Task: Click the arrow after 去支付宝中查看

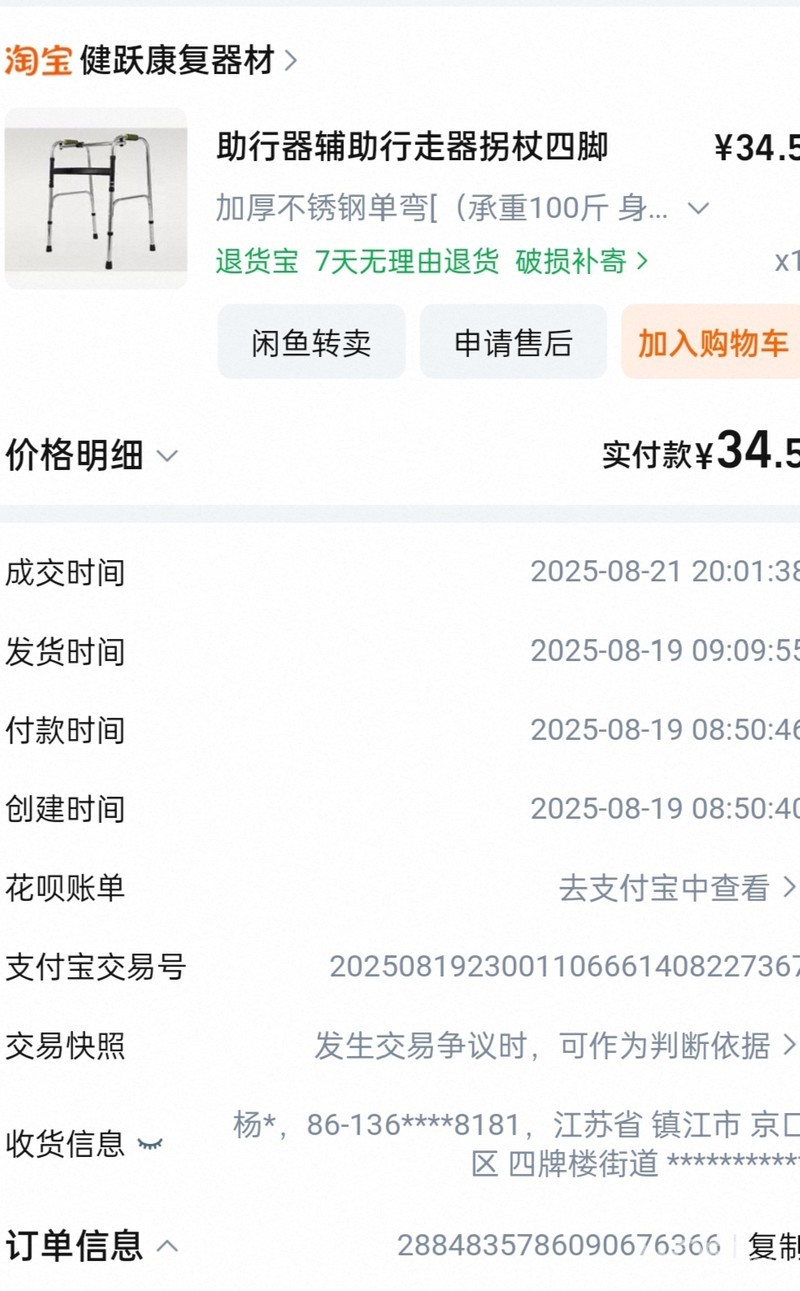Action: (x=788, y=888)
